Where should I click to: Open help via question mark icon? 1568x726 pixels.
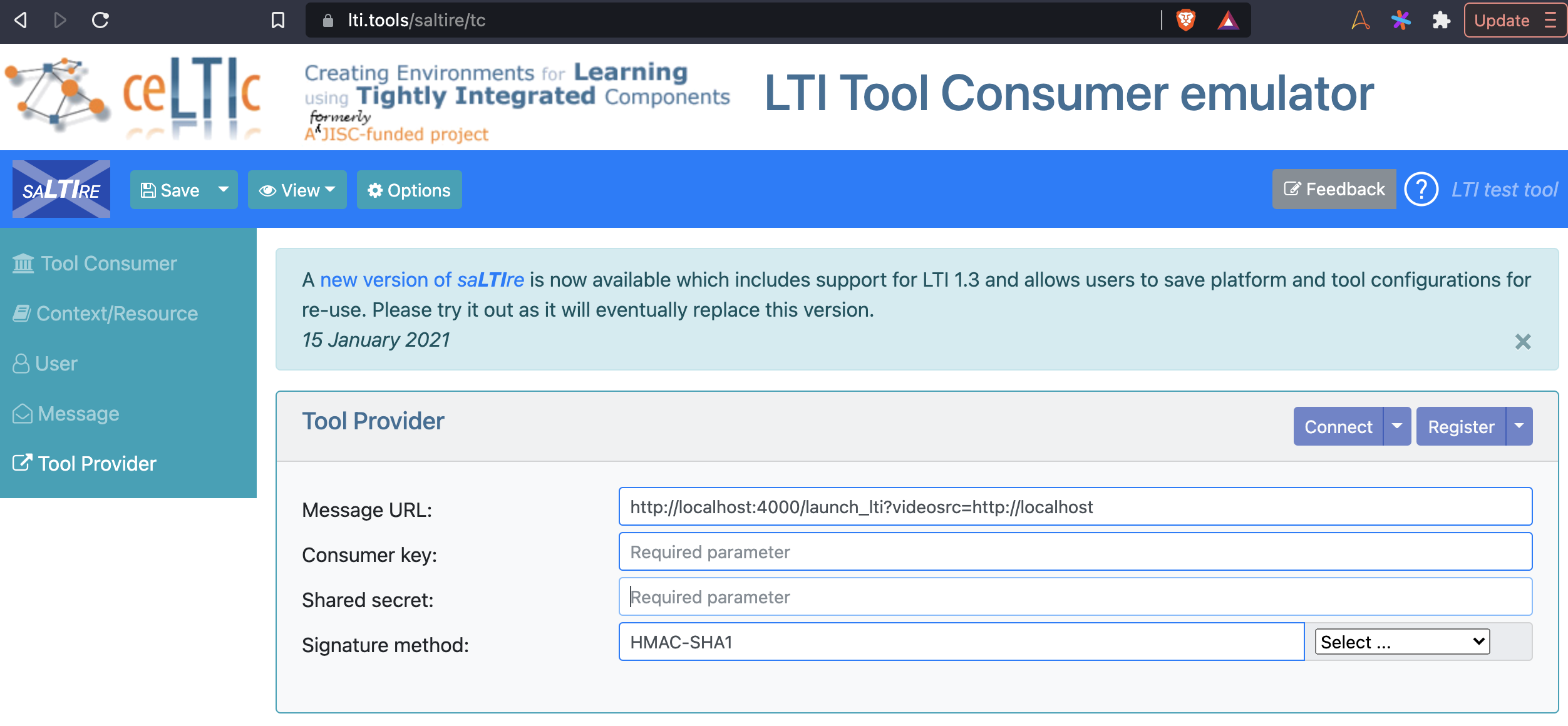[1421, 189]
